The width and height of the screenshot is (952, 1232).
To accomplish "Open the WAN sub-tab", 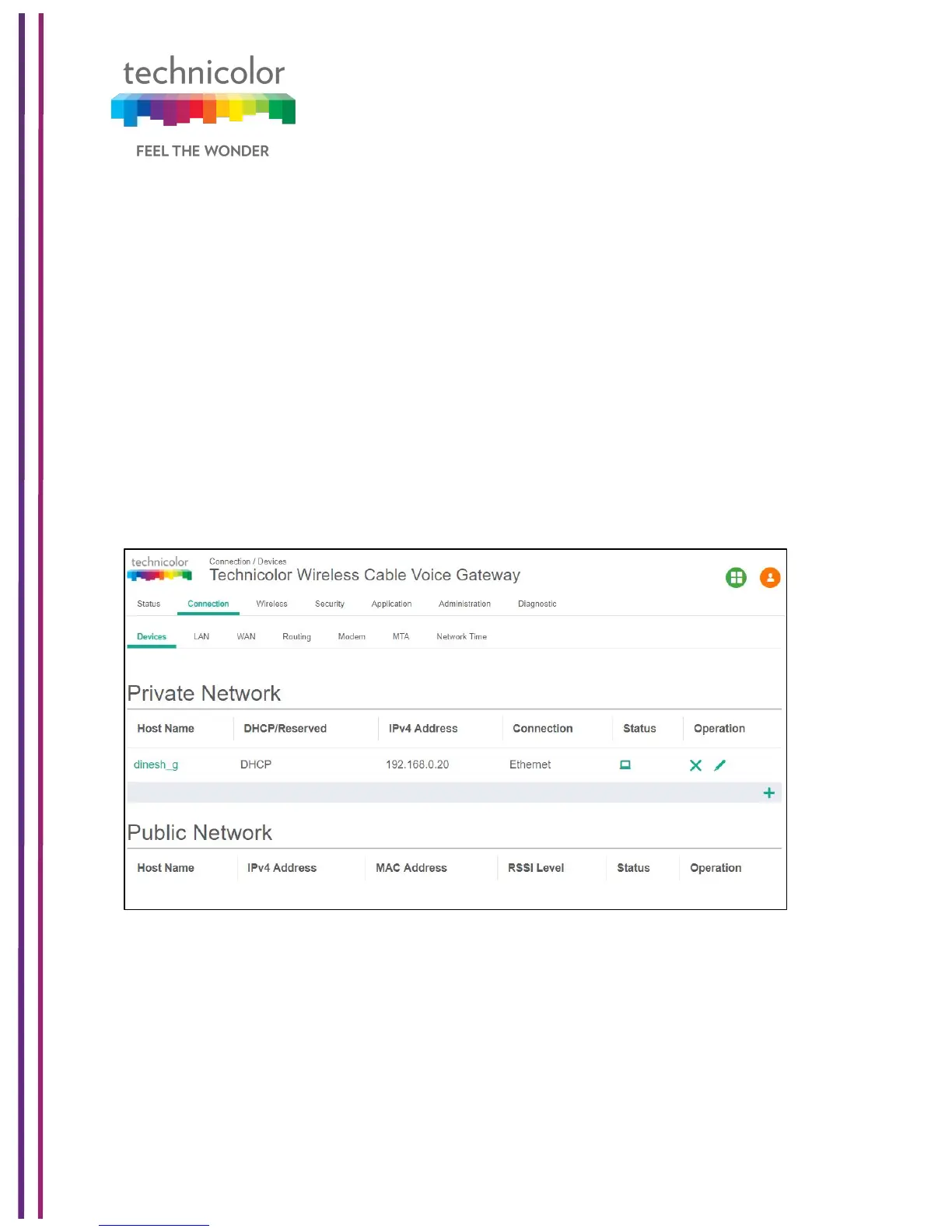I will click(x=246, y=636).
